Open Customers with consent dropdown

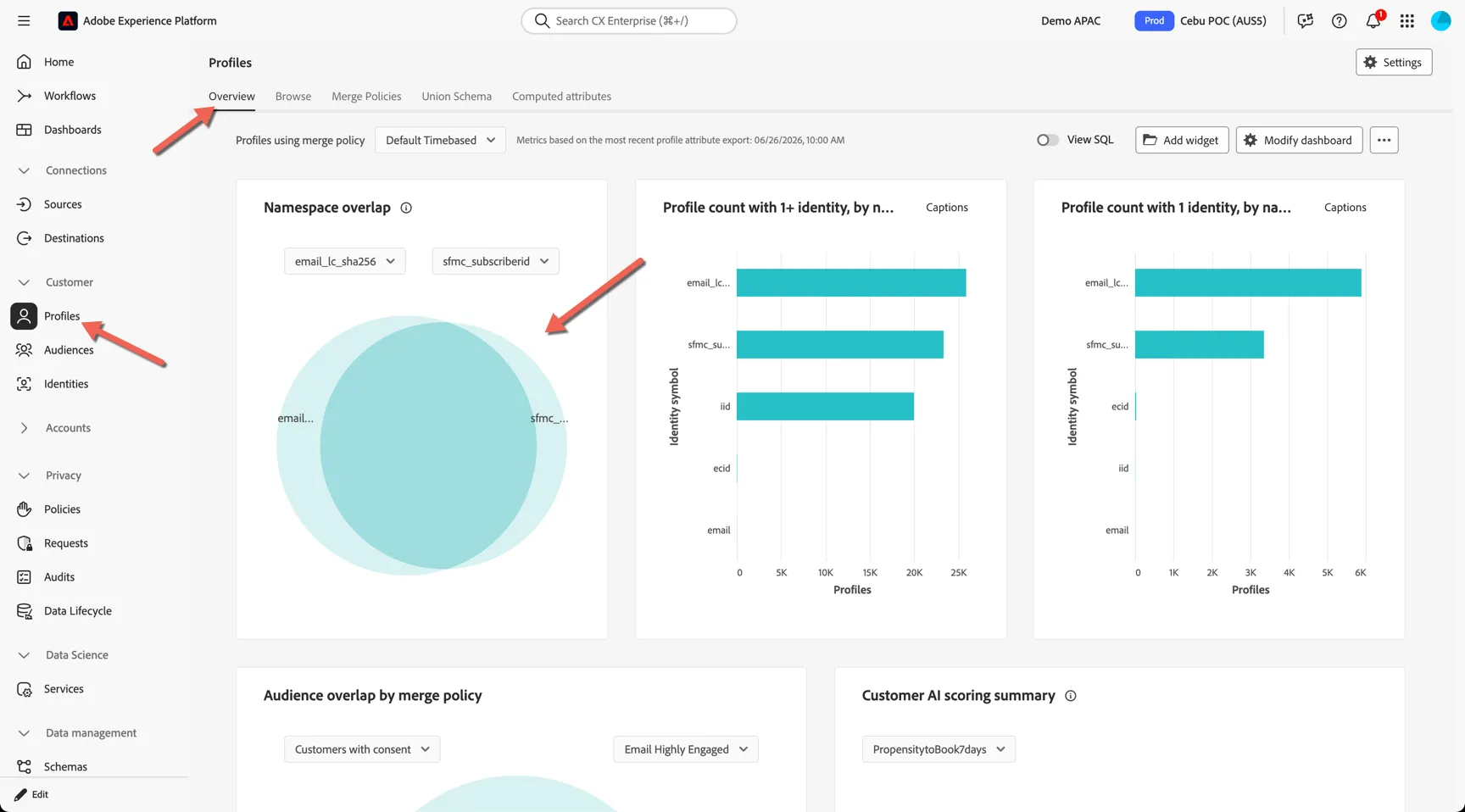(362, 749)
